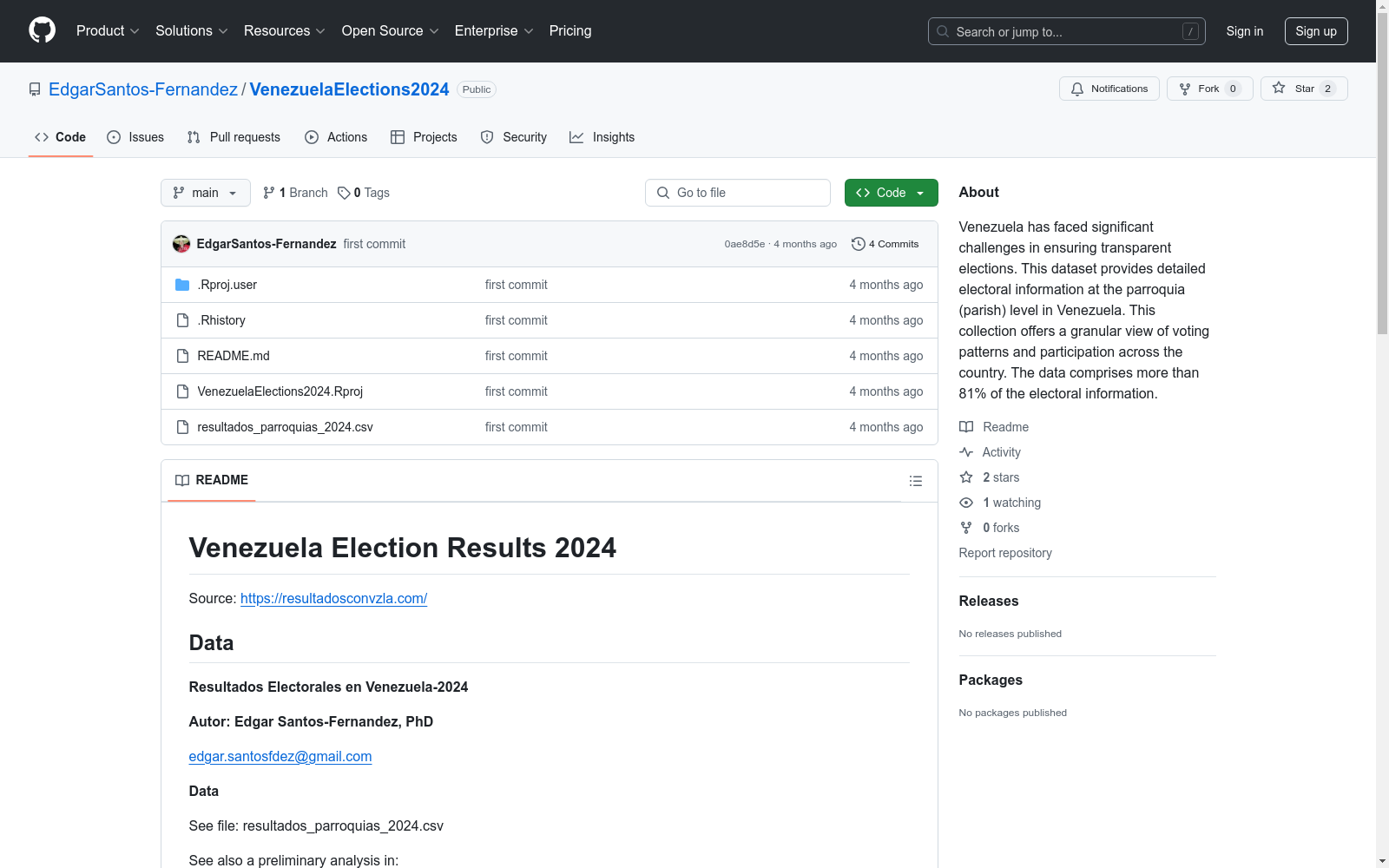Screen dimensions: 1389x868
Task: Click the edgar.santosfdez@gmail.com email link
Action: click(x=280, y=756)
